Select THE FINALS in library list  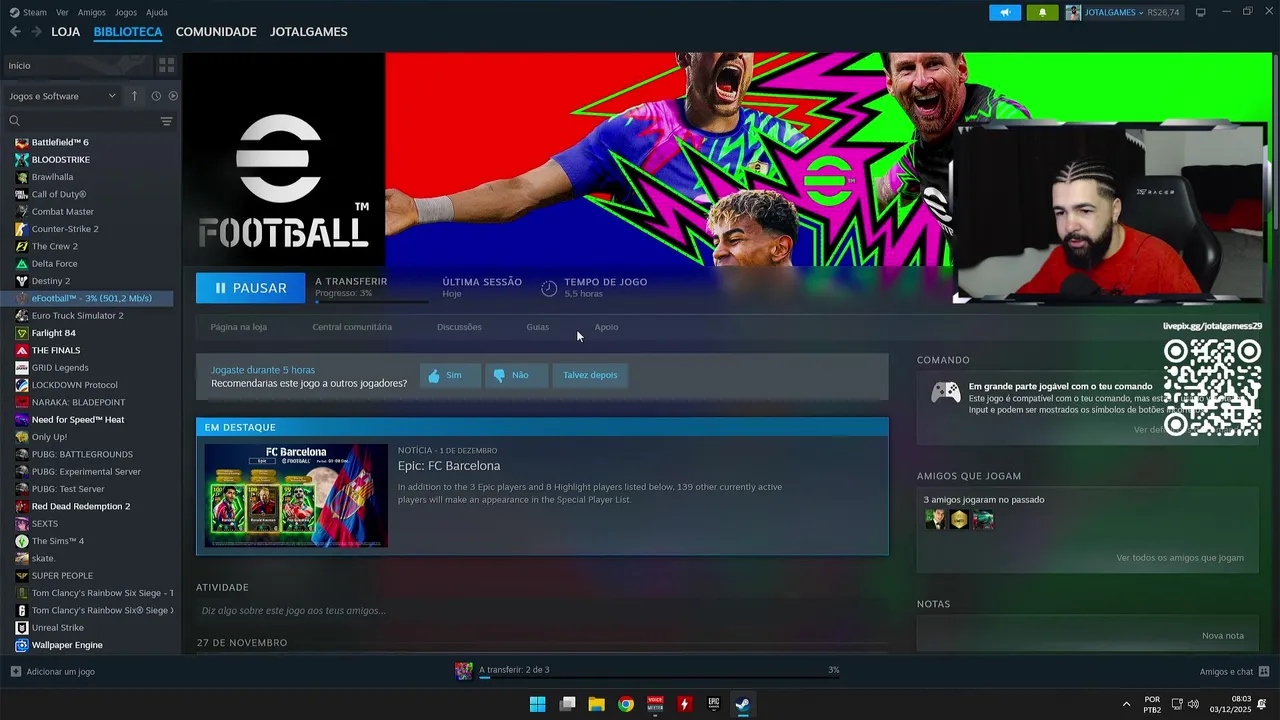coord(56,350)
